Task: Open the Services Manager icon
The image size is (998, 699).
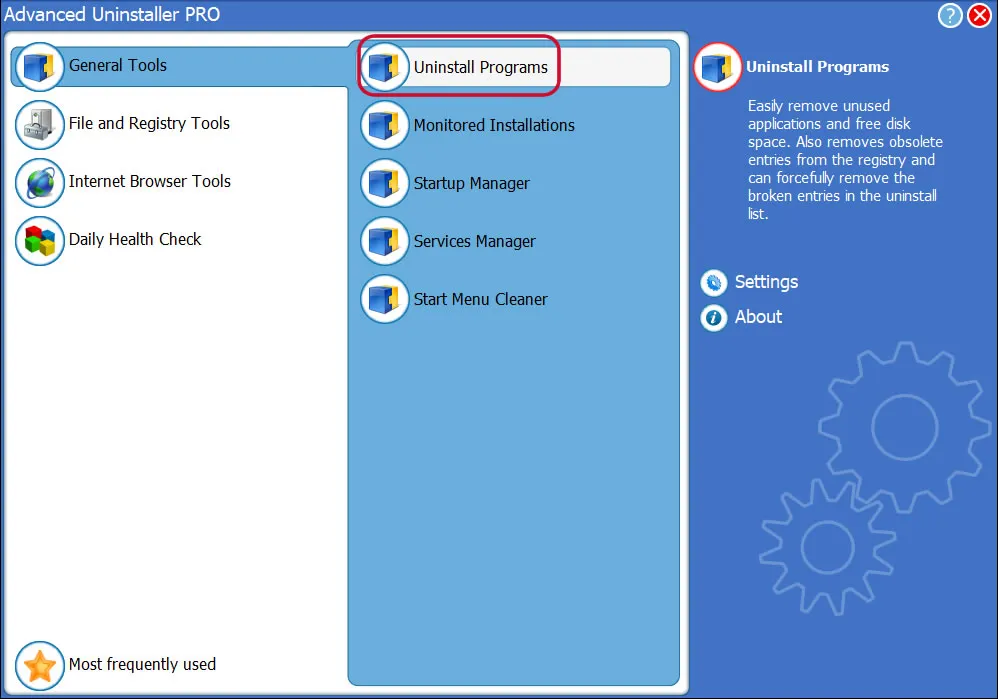Action: click(384, 241)
